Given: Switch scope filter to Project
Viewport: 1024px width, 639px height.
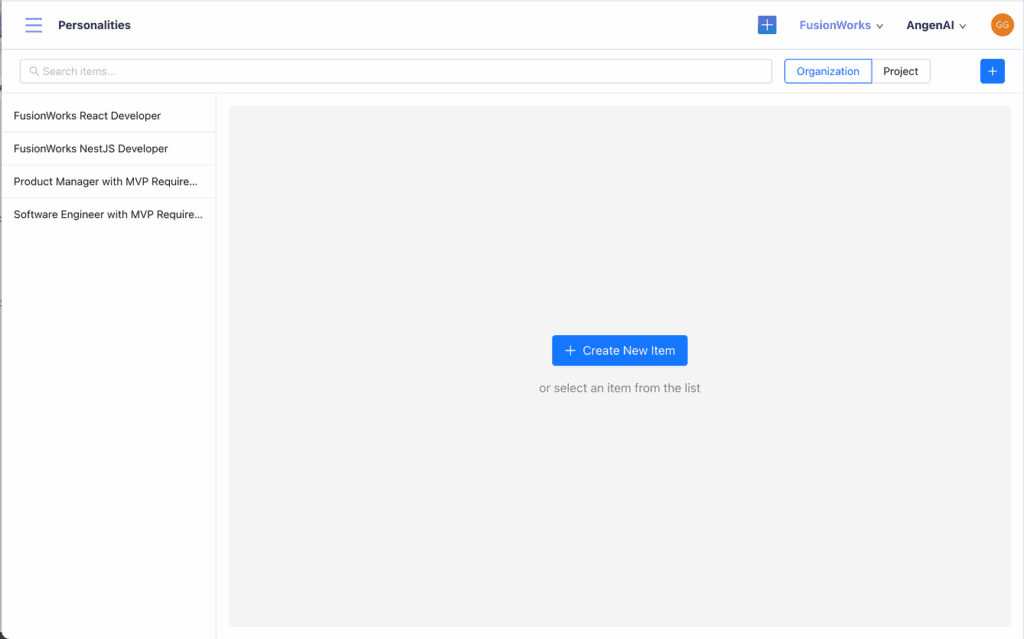Looking at the screenshot, I should 900,72.
